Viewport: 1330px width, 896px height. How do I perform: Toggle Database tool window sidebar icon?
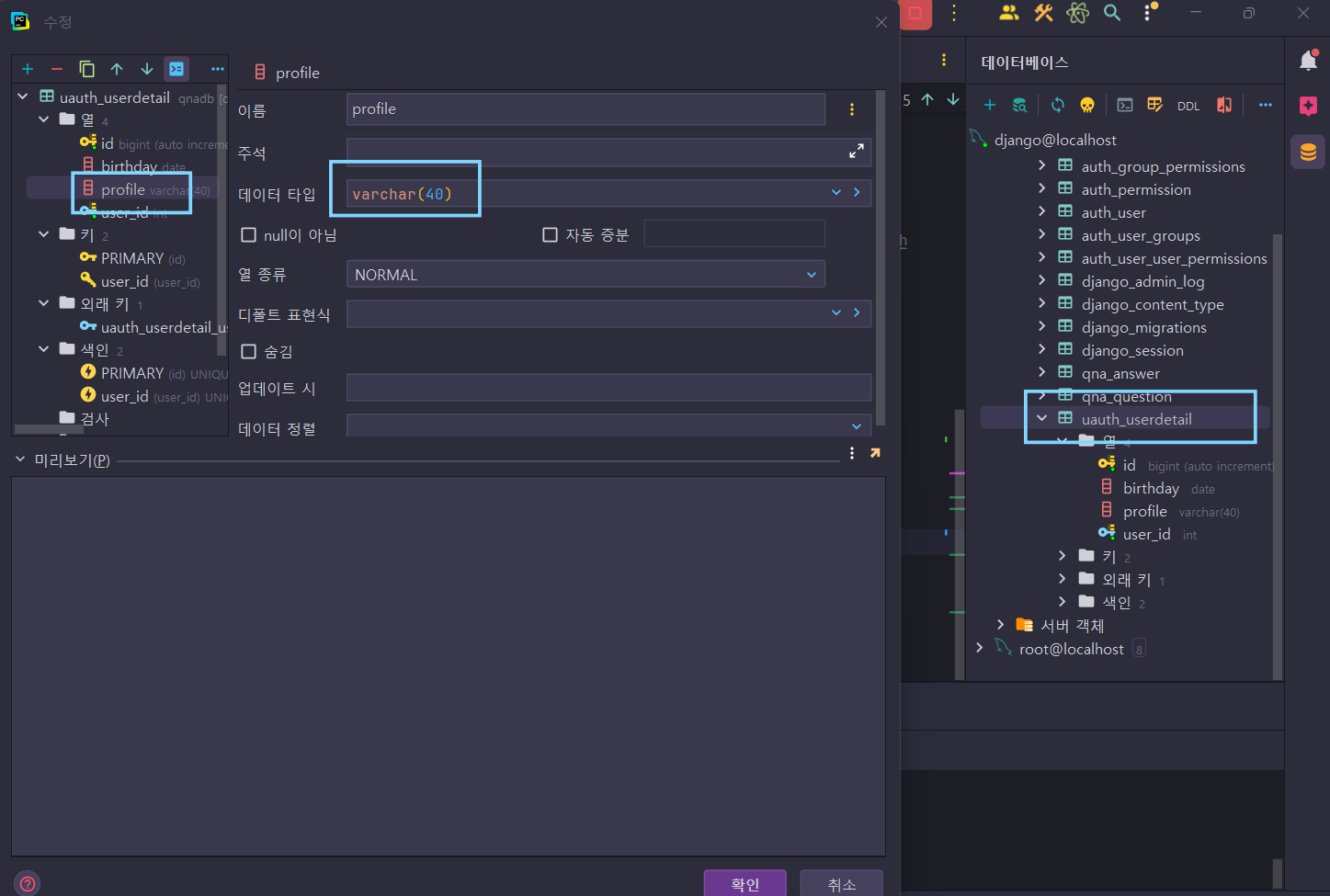(1308, 152)
